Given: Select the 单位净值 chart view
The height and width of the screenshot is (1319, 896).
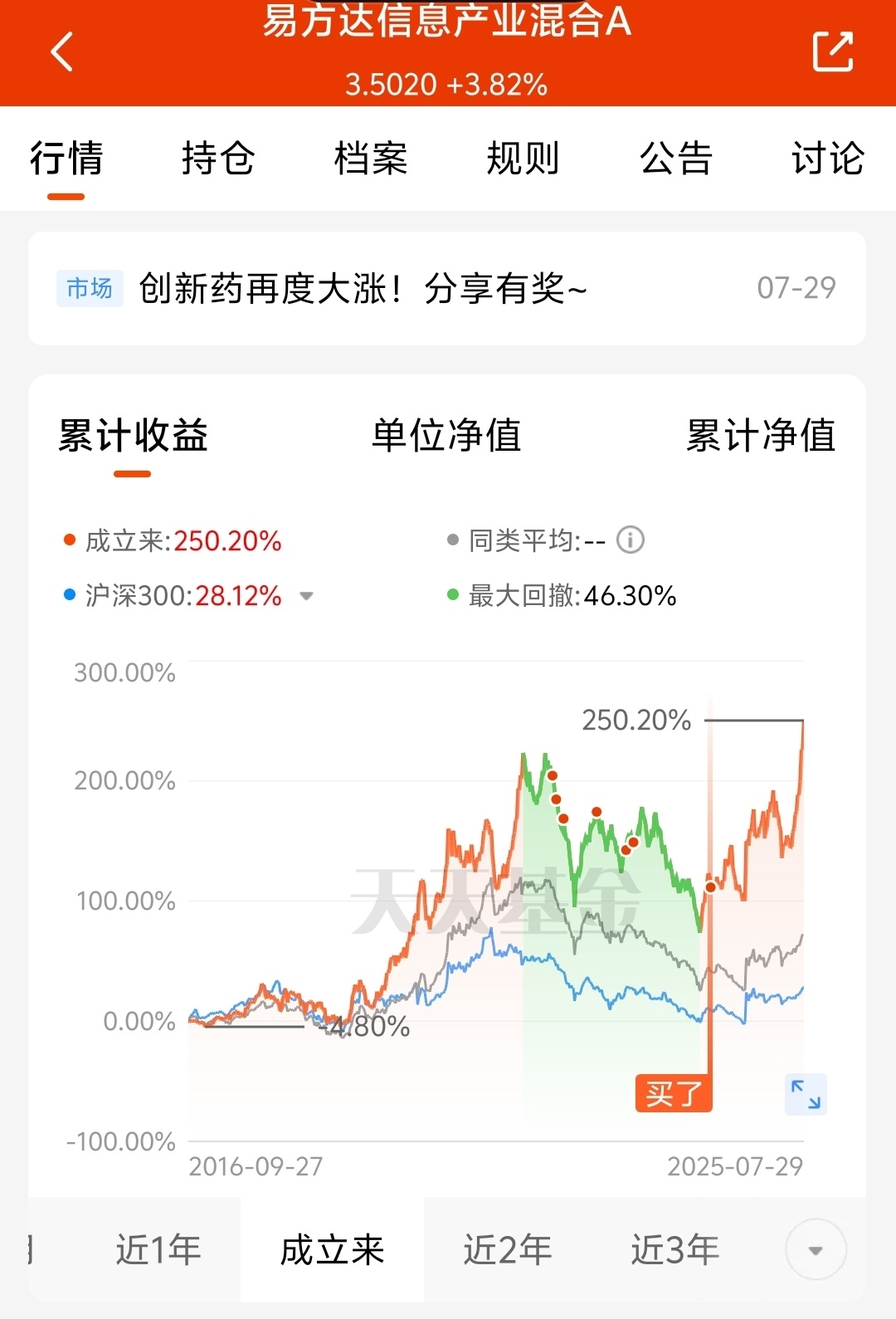Looking at the screenshot, I should point(446,435).
